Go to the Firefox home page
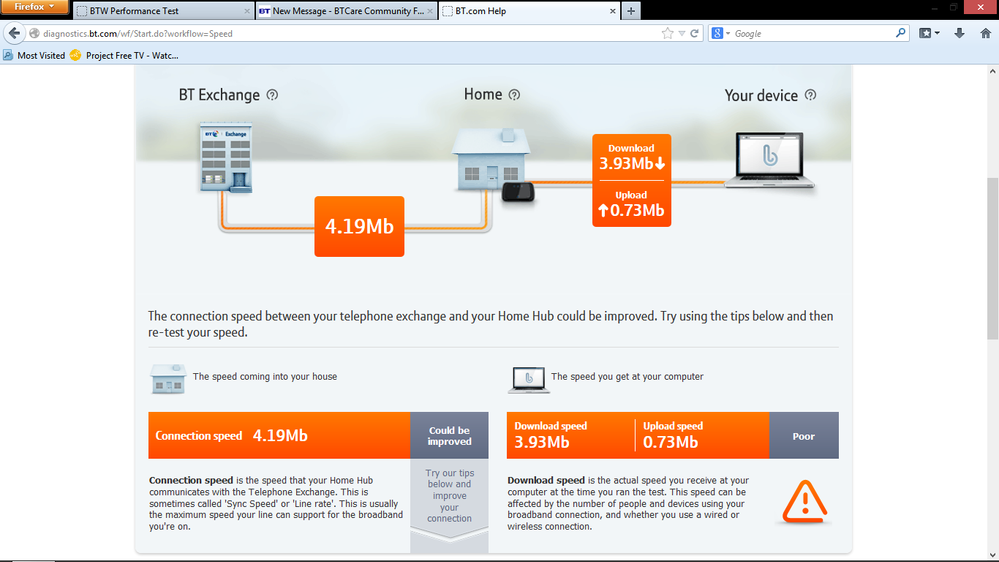 985,33
